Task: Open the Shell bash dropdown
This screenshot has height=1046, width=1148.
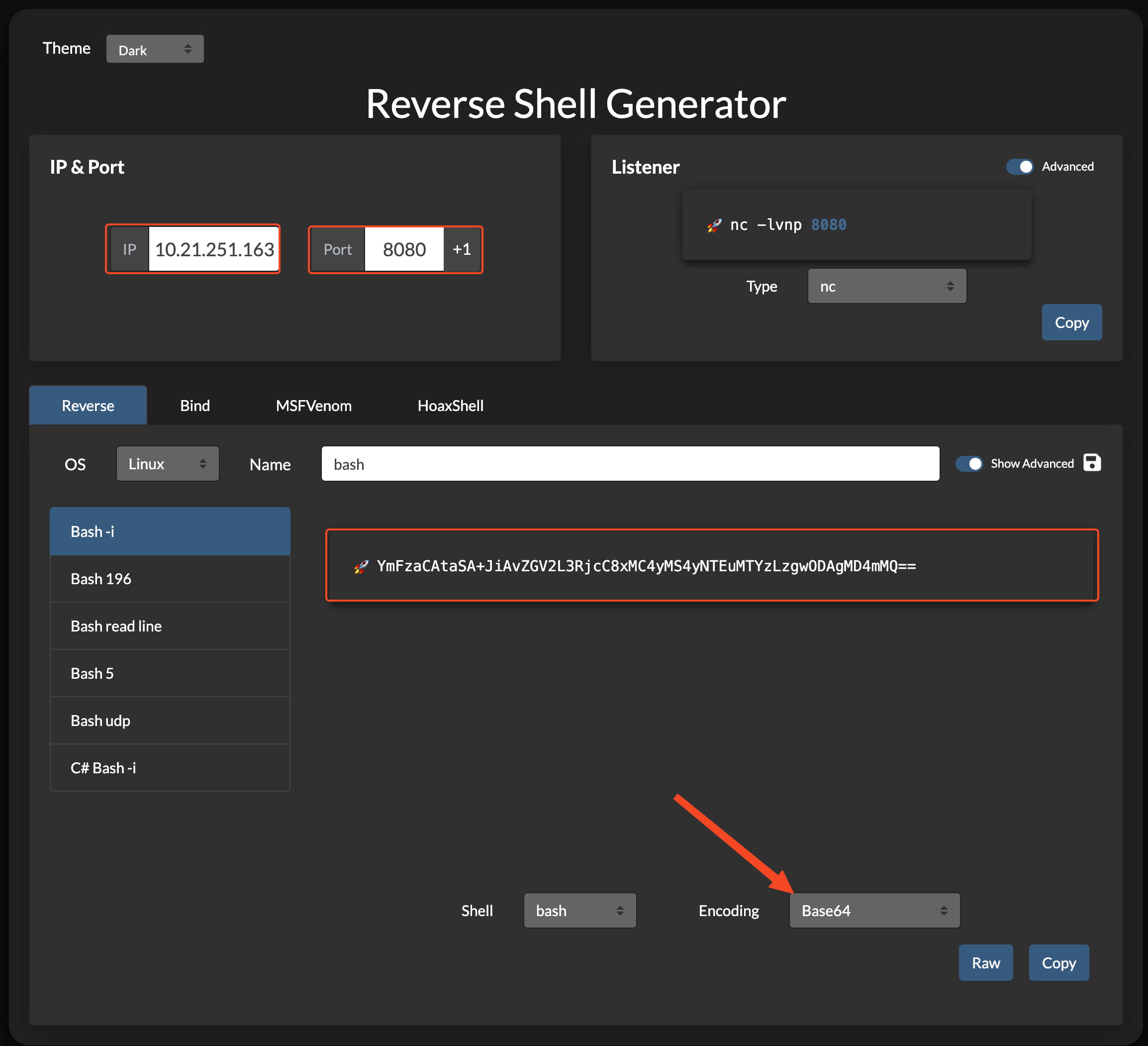Action: 579,911
